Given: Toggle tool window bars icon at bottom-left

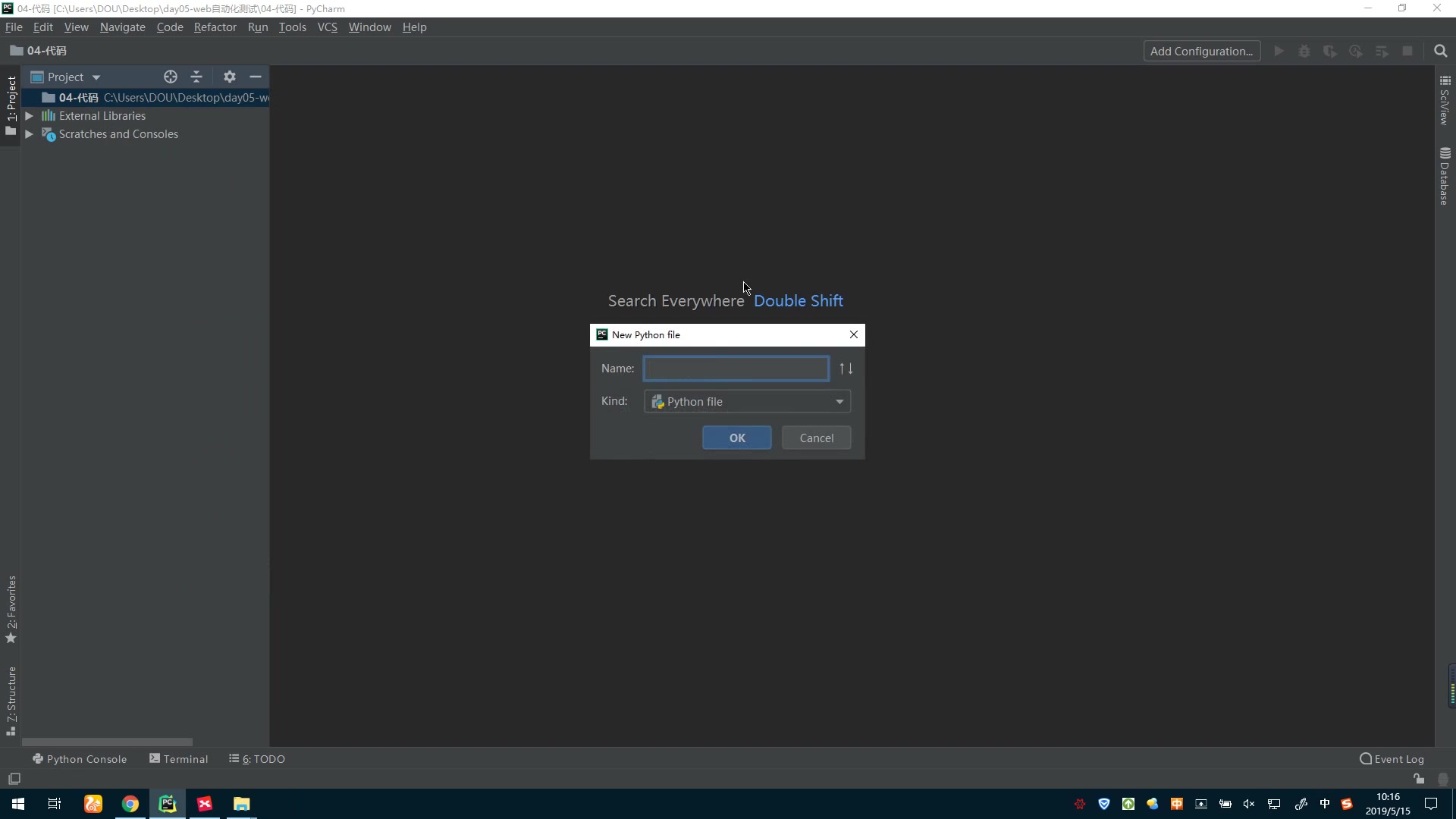Looking at the screenshot, I should [14, 779].
